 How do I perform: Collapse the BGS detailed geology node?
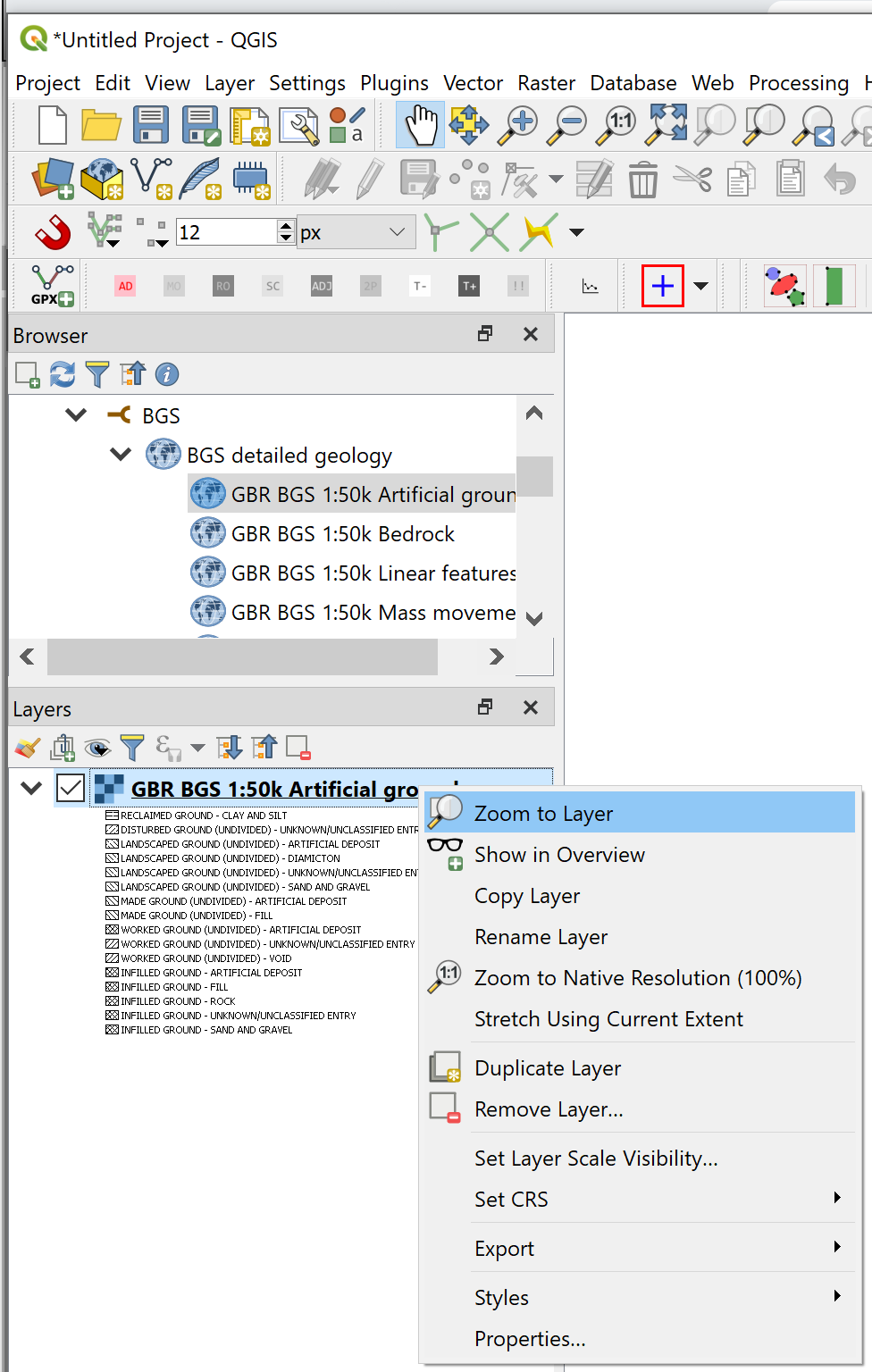(x=121, y=454)
